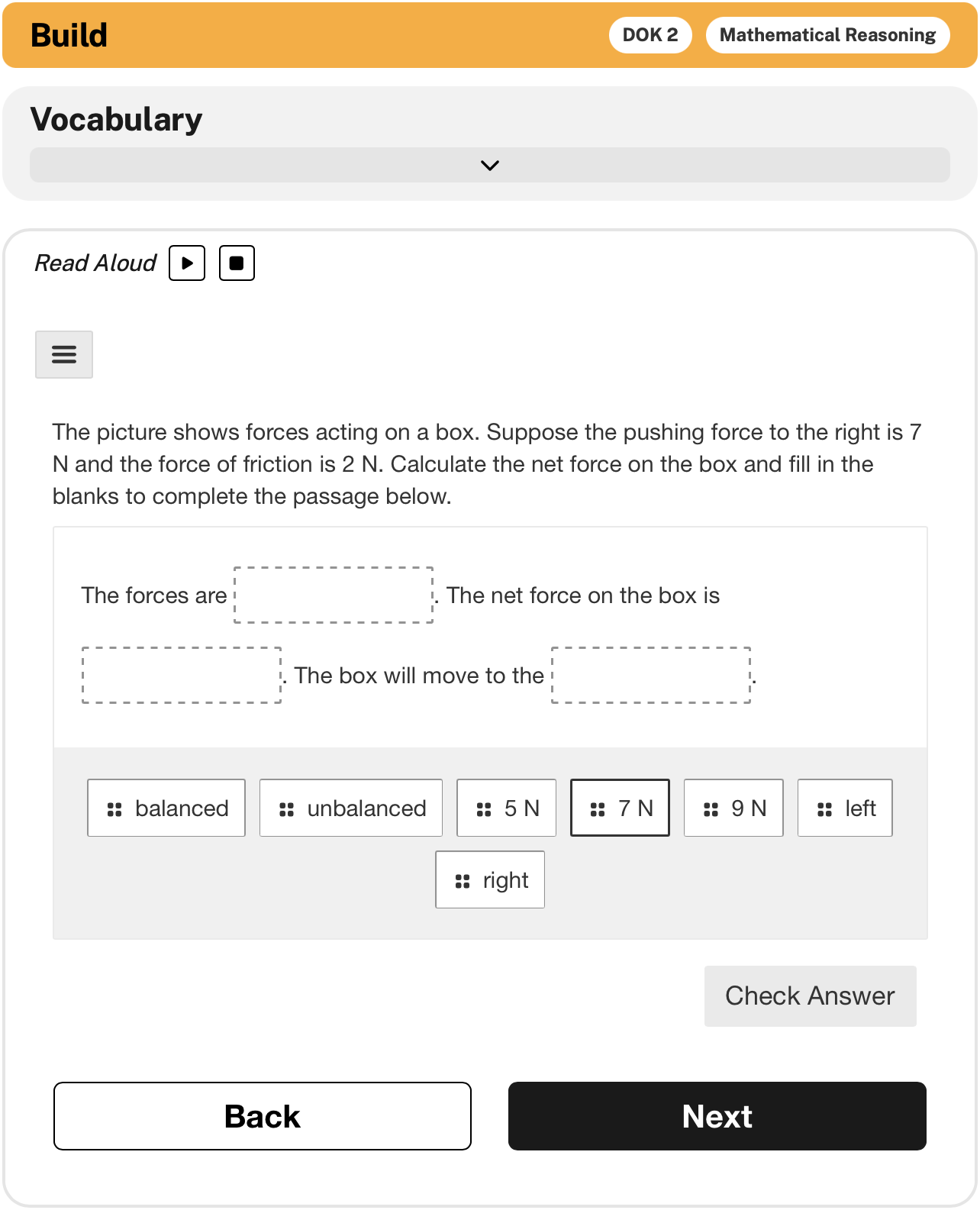Play the Read Aloud audio
The width and height of the screenshot is (980, 1210).
(x=187, y=263)
